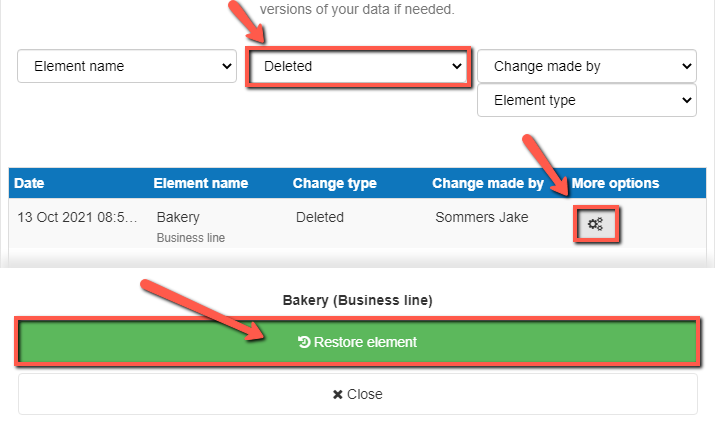This screenshot has height=435, width=715.
Task: Click the X icon beside Close
Action: tap(338, 394)
